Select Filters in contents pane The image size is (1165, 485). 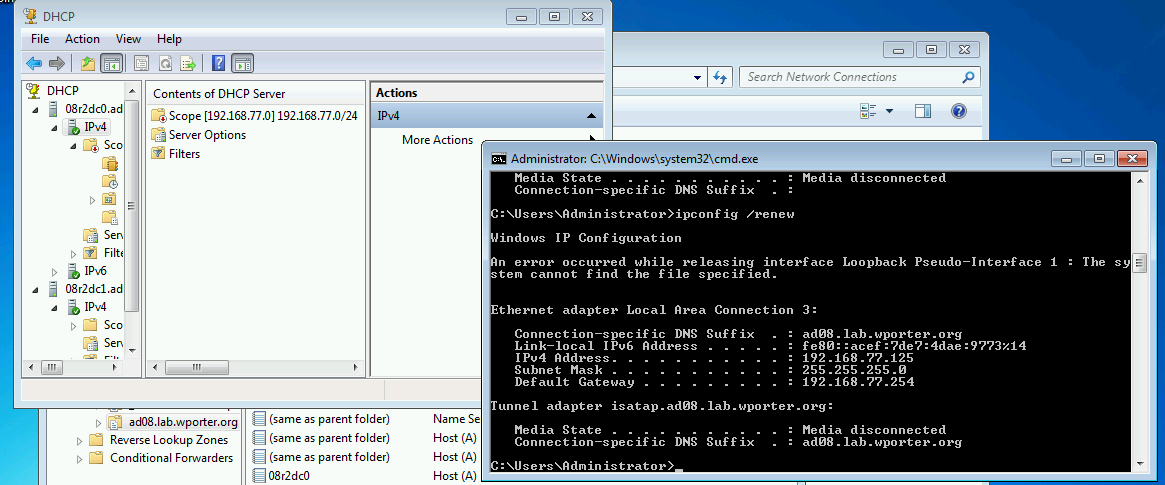(176, 154)
